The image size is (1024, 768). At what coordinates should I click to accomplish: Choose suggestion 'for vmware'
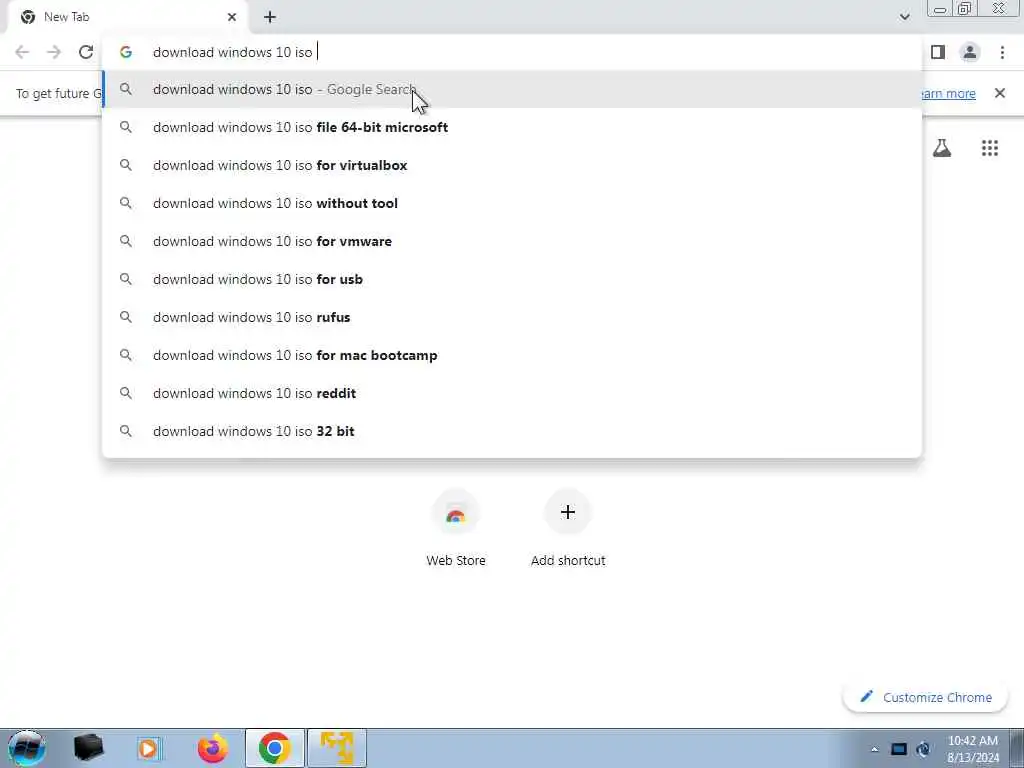(512, 241)
